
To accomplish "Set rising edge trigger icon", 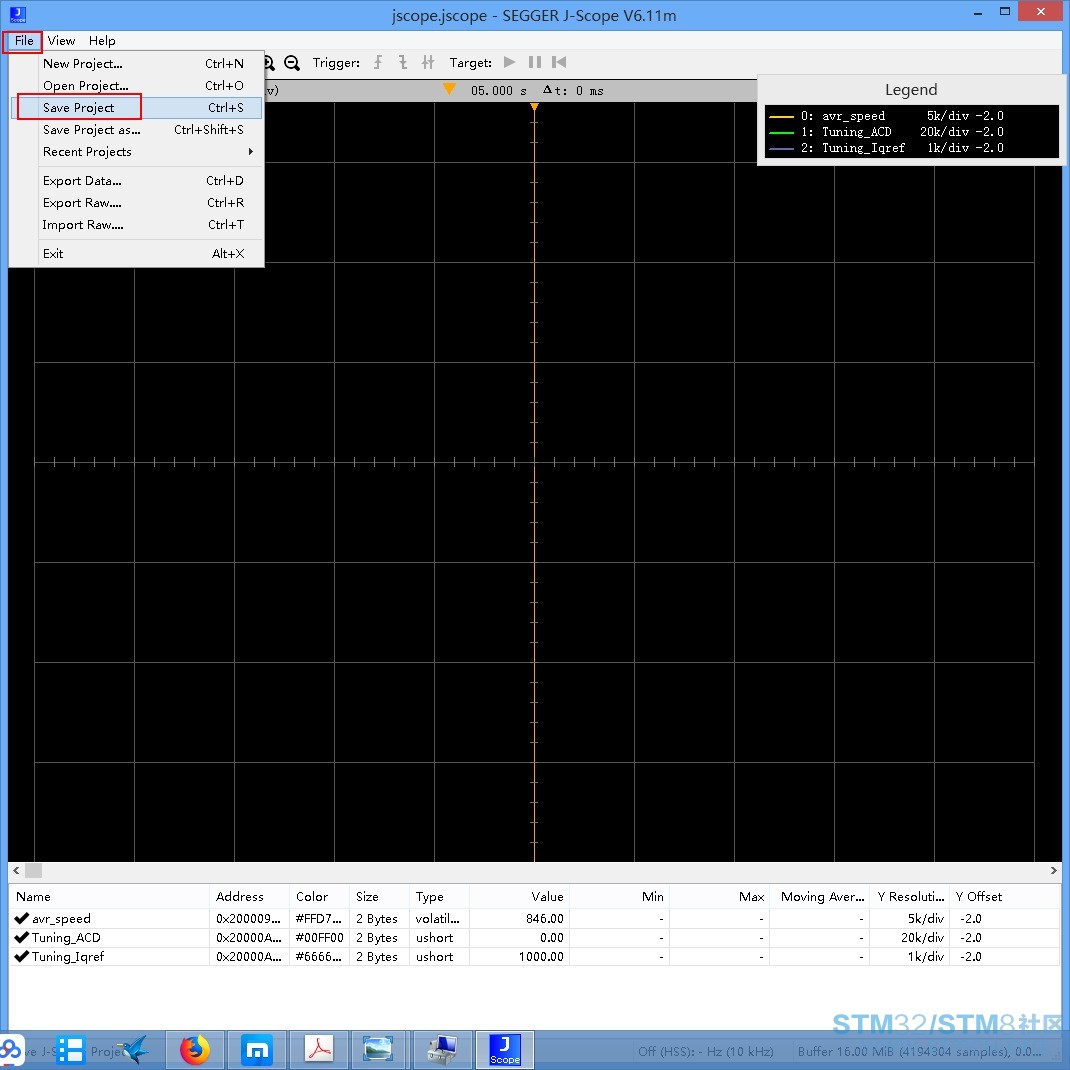I will (x=378, y=63).
